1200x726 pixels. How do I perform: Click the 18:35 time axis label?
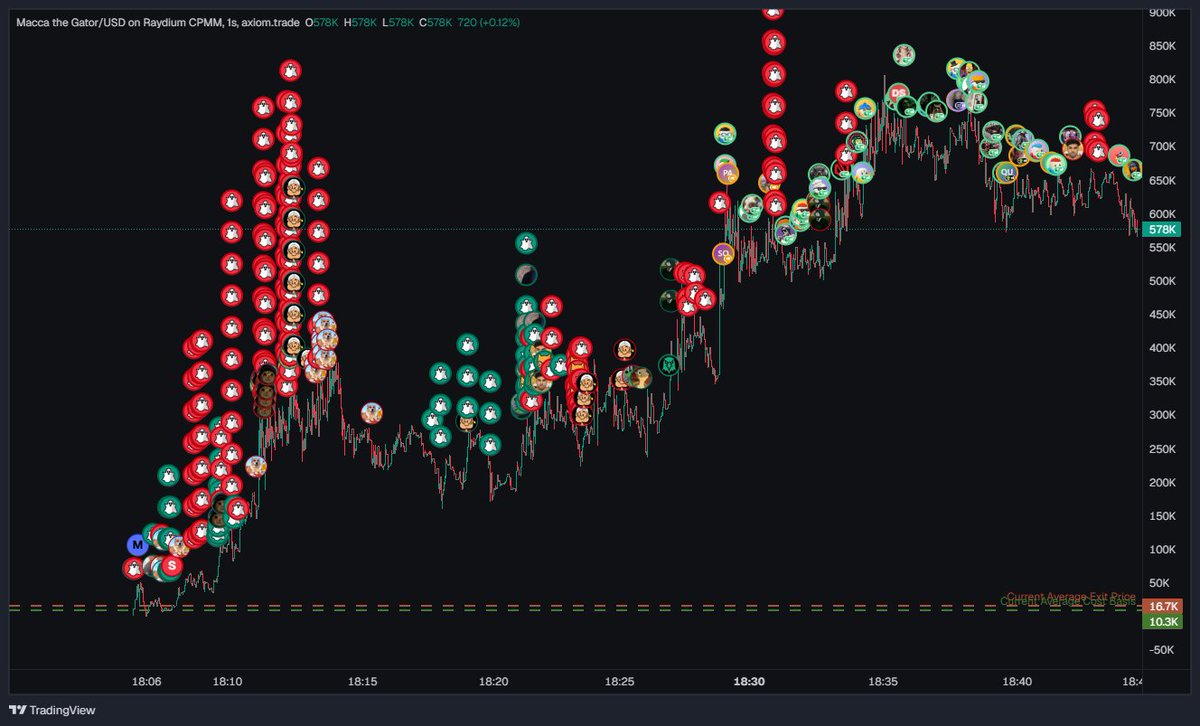[883, 682]
